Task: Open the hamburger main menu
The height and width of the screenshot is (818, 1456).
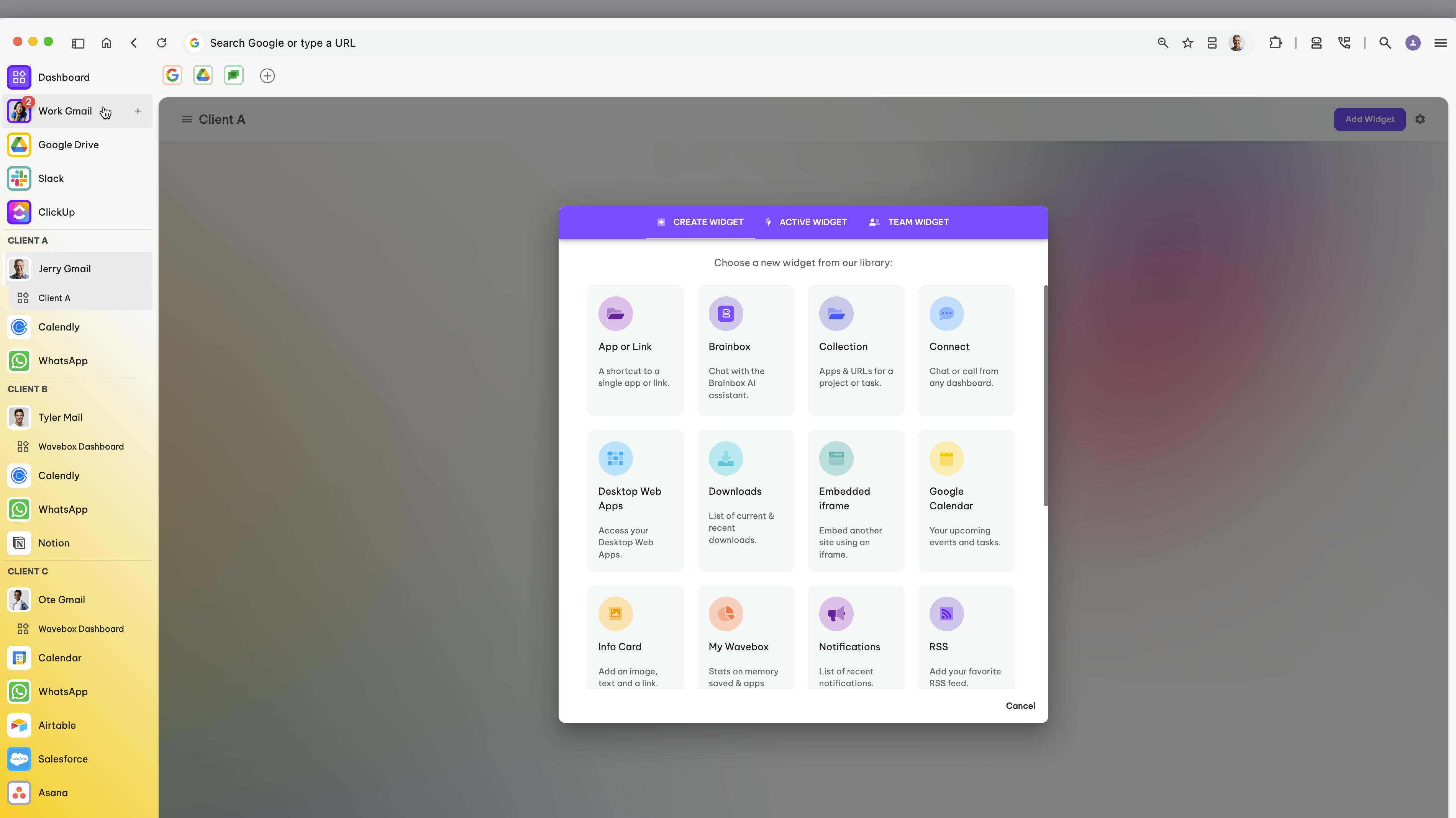Action: click(x=1441, y=43)
